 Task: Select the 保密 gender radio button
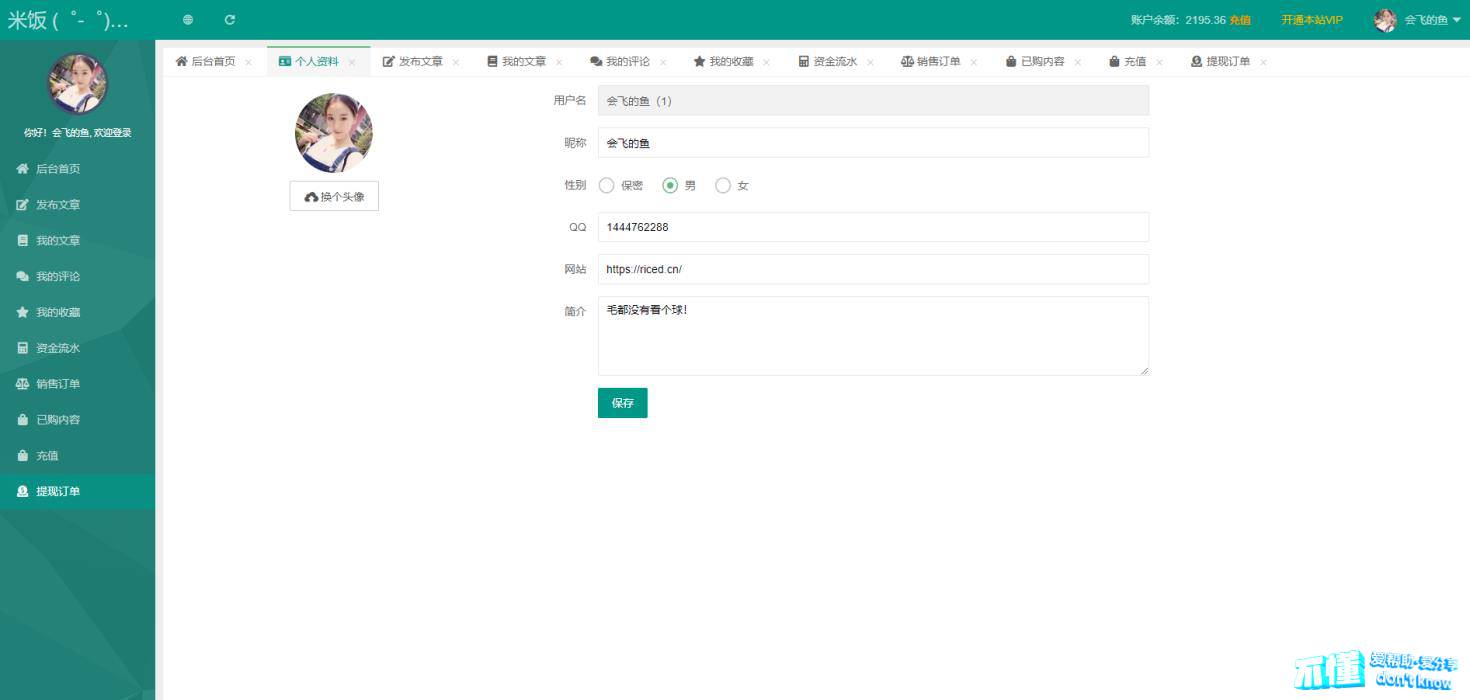(x=607, y=185)
